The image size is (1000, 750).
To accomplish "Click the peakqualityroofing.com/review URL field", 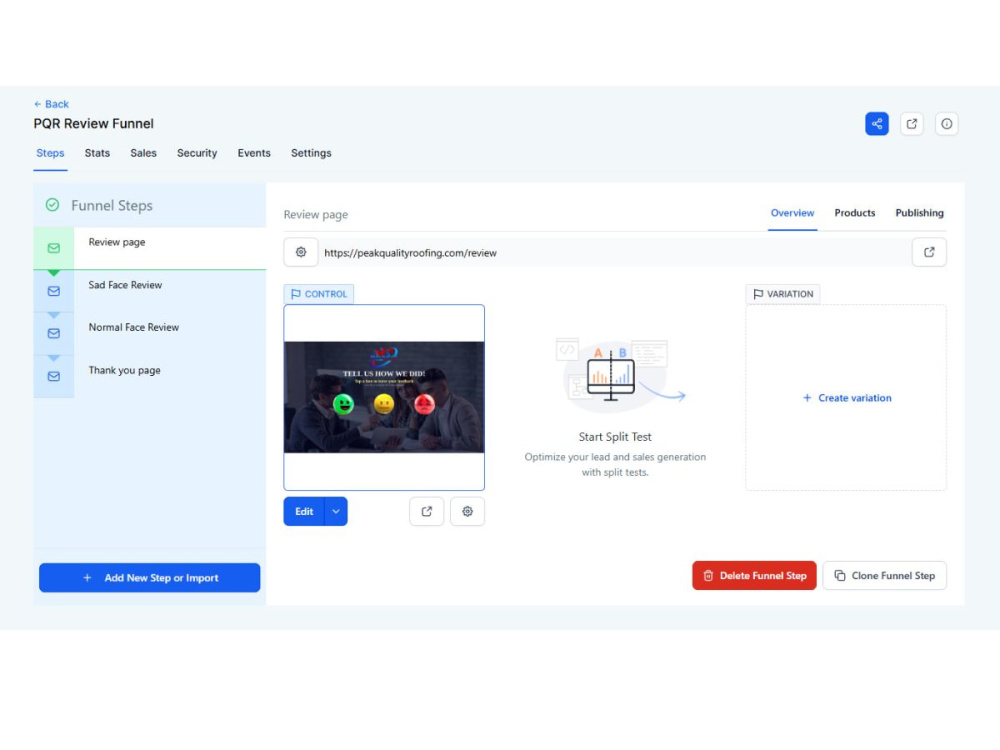I will (615, 253).
